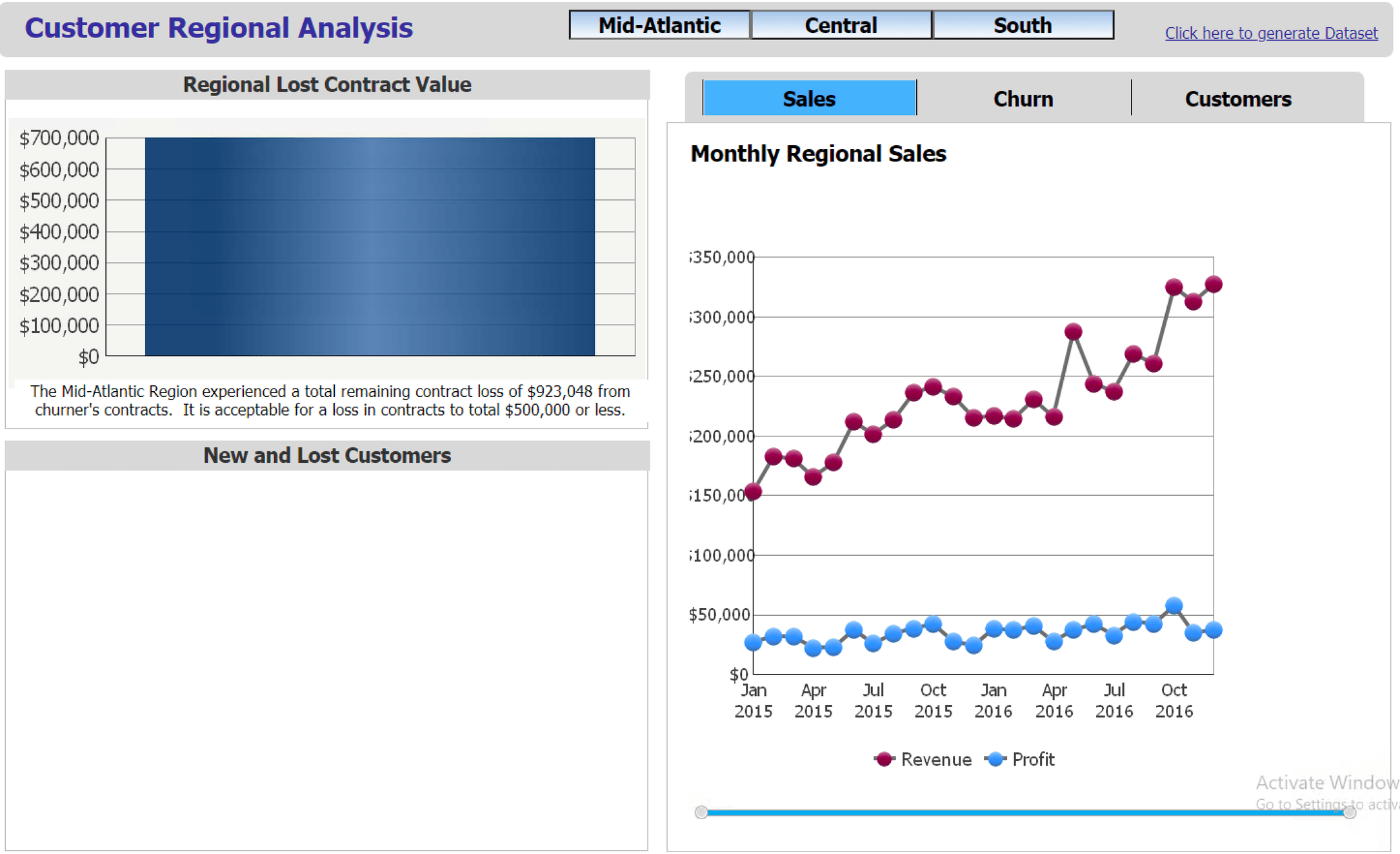Click the right handle of the range slider
The width and height of the screenshot is (1400, 854).
point(1349,812)
